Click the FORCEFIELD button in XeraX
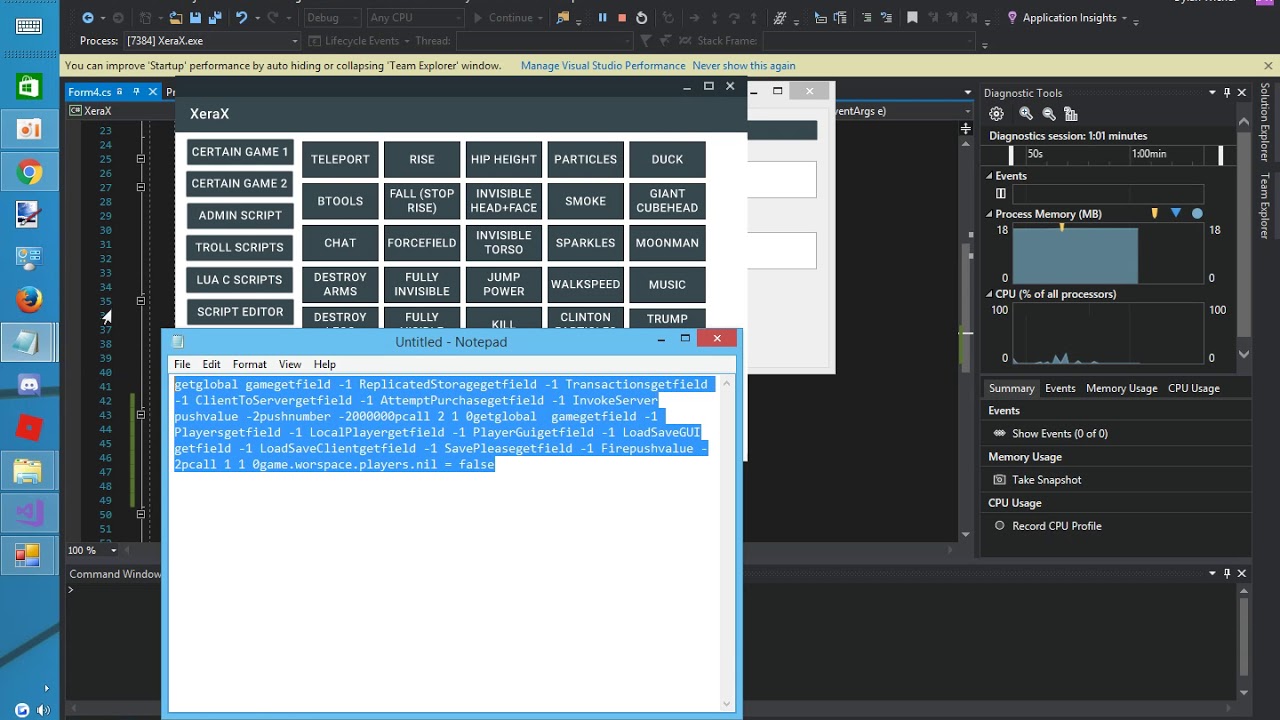Viewport: 1280px width, 720px height. [x=422, y=243]
